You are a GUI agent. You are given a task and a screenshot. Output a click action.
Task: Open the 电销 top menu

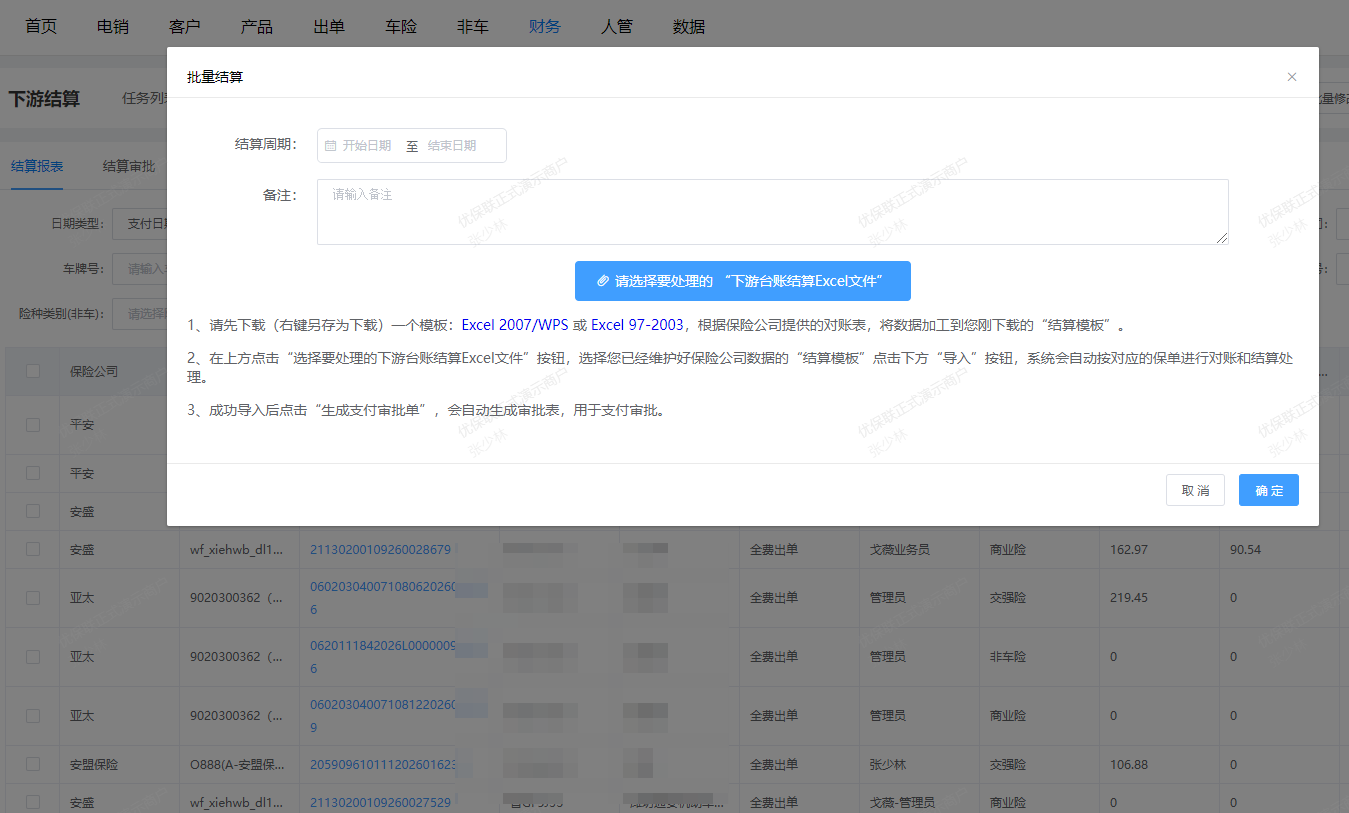(x=113, y=27)
